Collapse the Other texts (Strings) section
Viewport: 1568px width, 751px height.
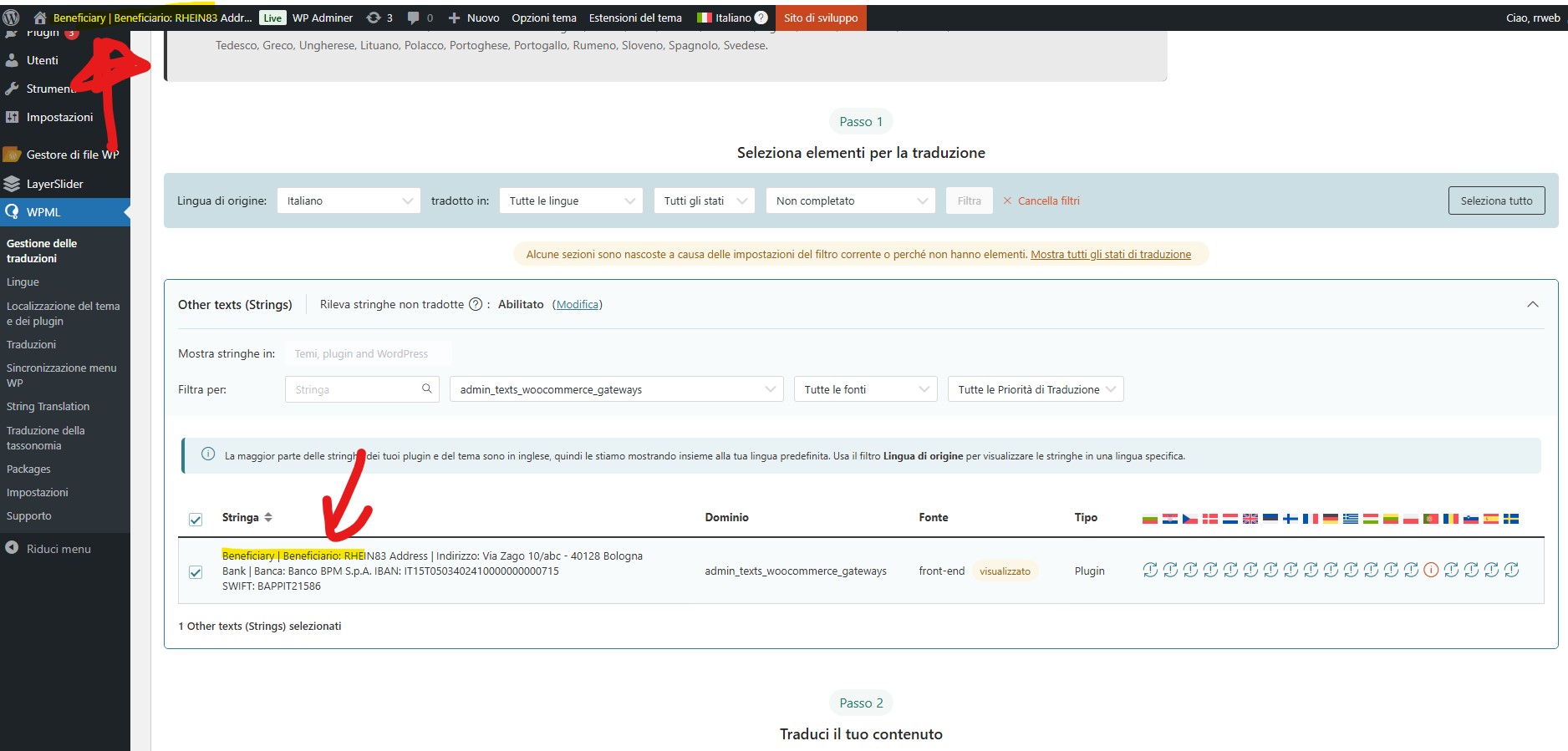pos(1533,304)
